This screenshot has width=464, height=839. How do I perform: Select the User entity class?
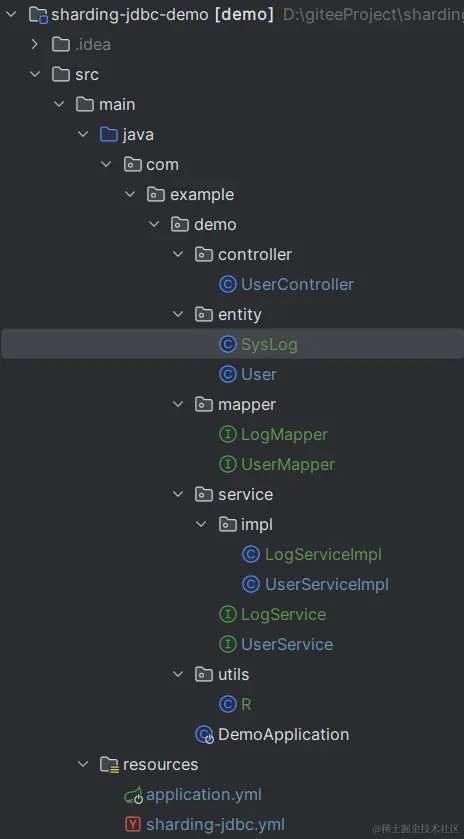coord(258,374)
